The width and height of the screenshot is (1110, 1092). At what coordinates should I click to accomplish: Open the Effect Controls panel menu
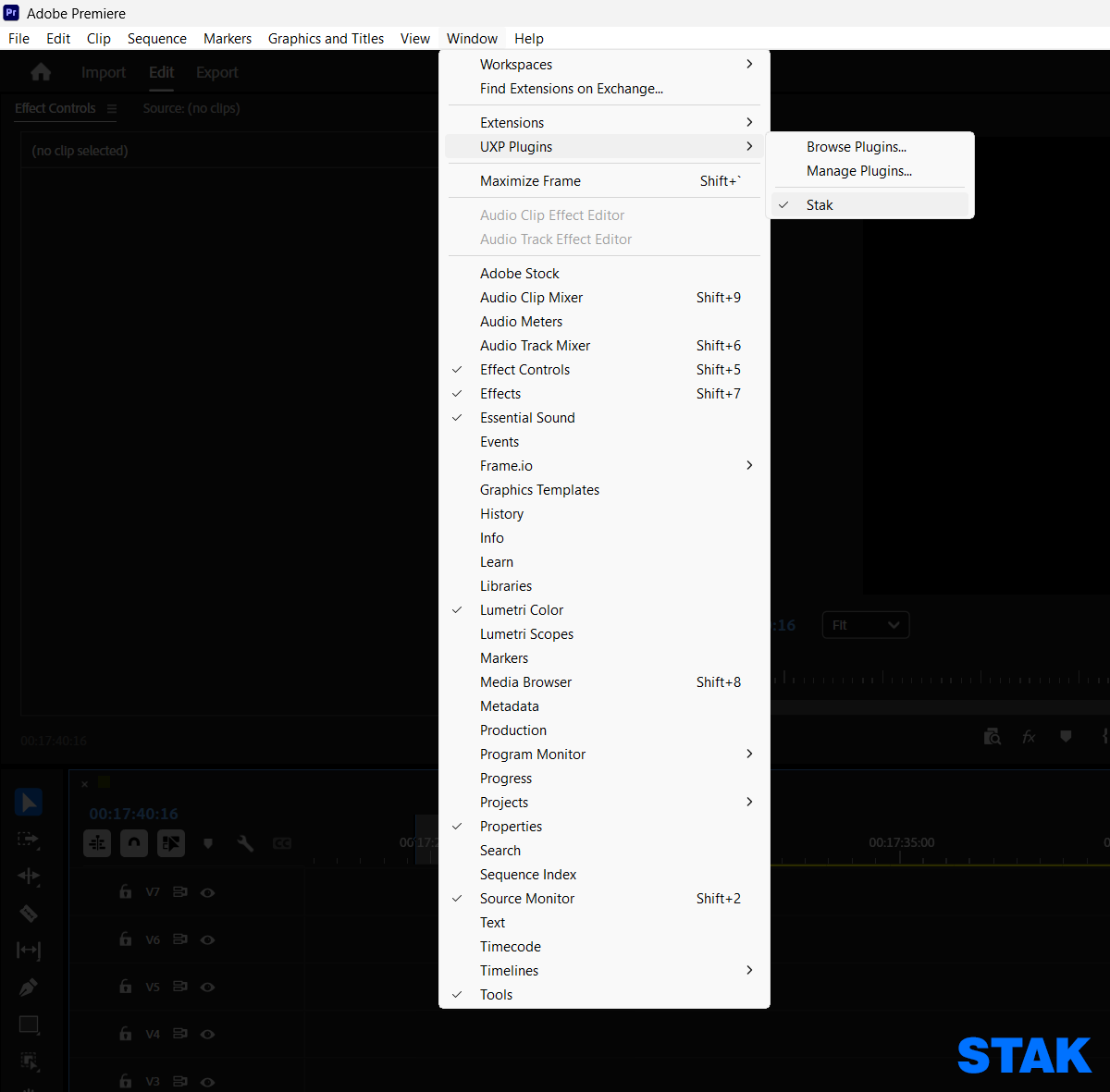click(x=112, y=108)
